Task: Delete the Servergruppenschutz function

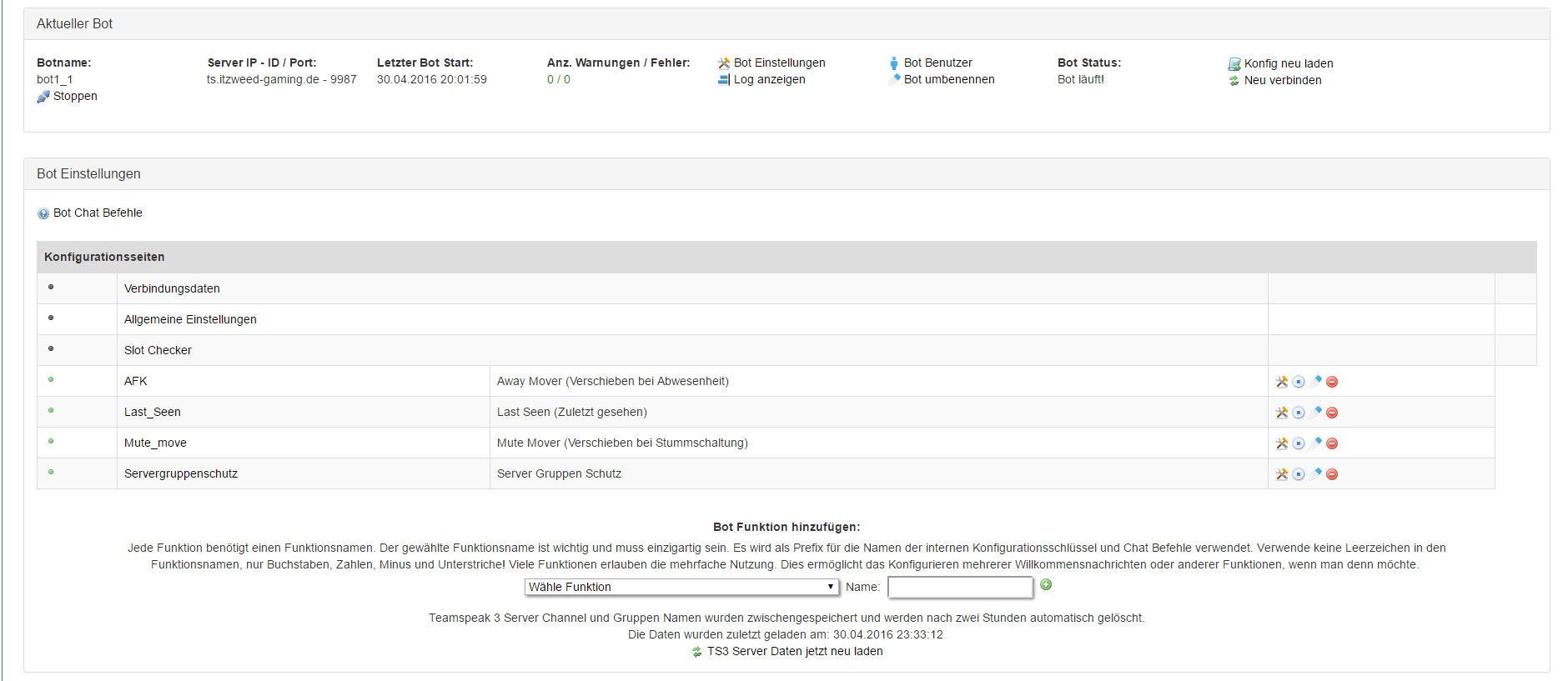Action: pos(1332,474)
